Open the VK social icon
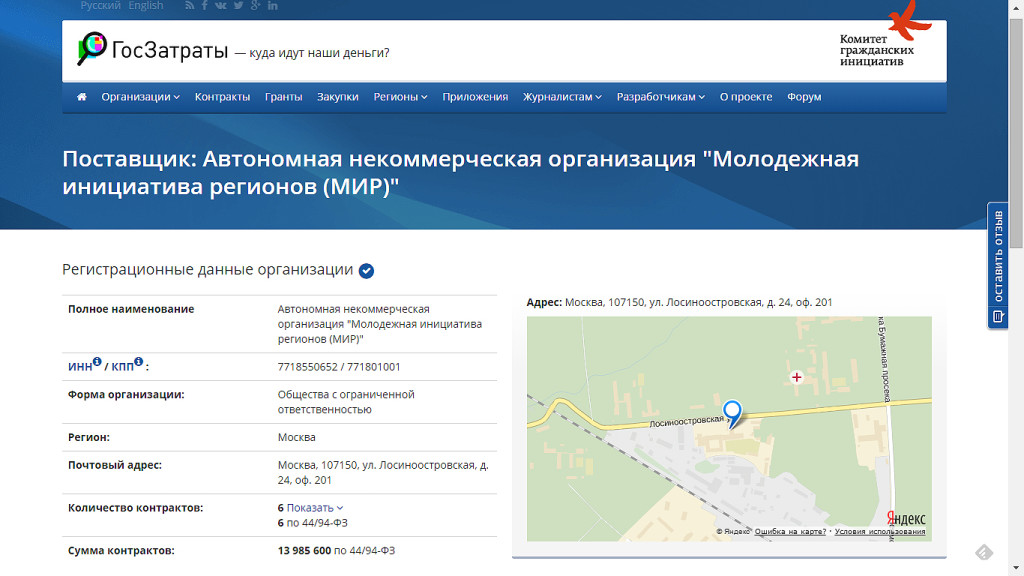The width and height of the screenshot is (1024, 576). click(x=221, y=5)
